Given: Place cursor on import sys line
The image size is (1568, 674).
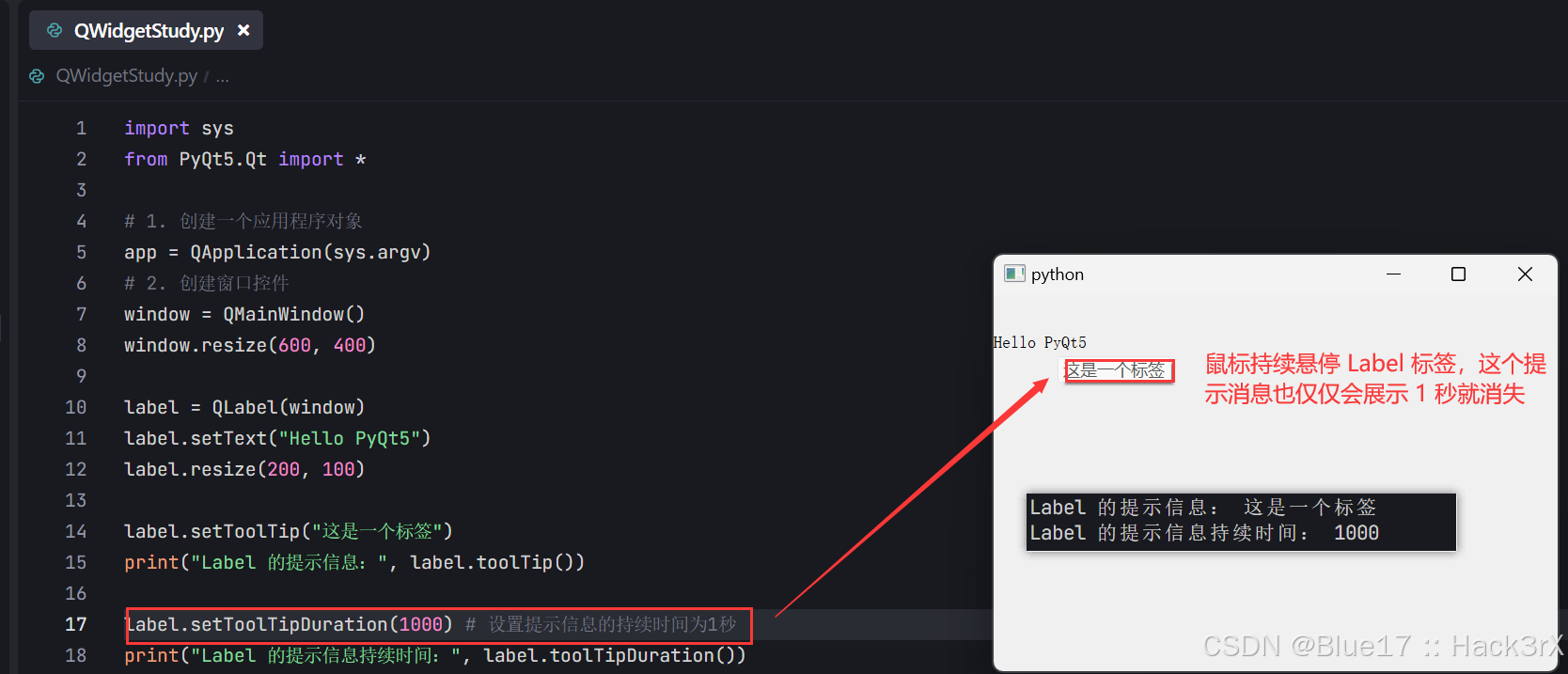Looking at the screenshot, I should (x=179, y=128).
